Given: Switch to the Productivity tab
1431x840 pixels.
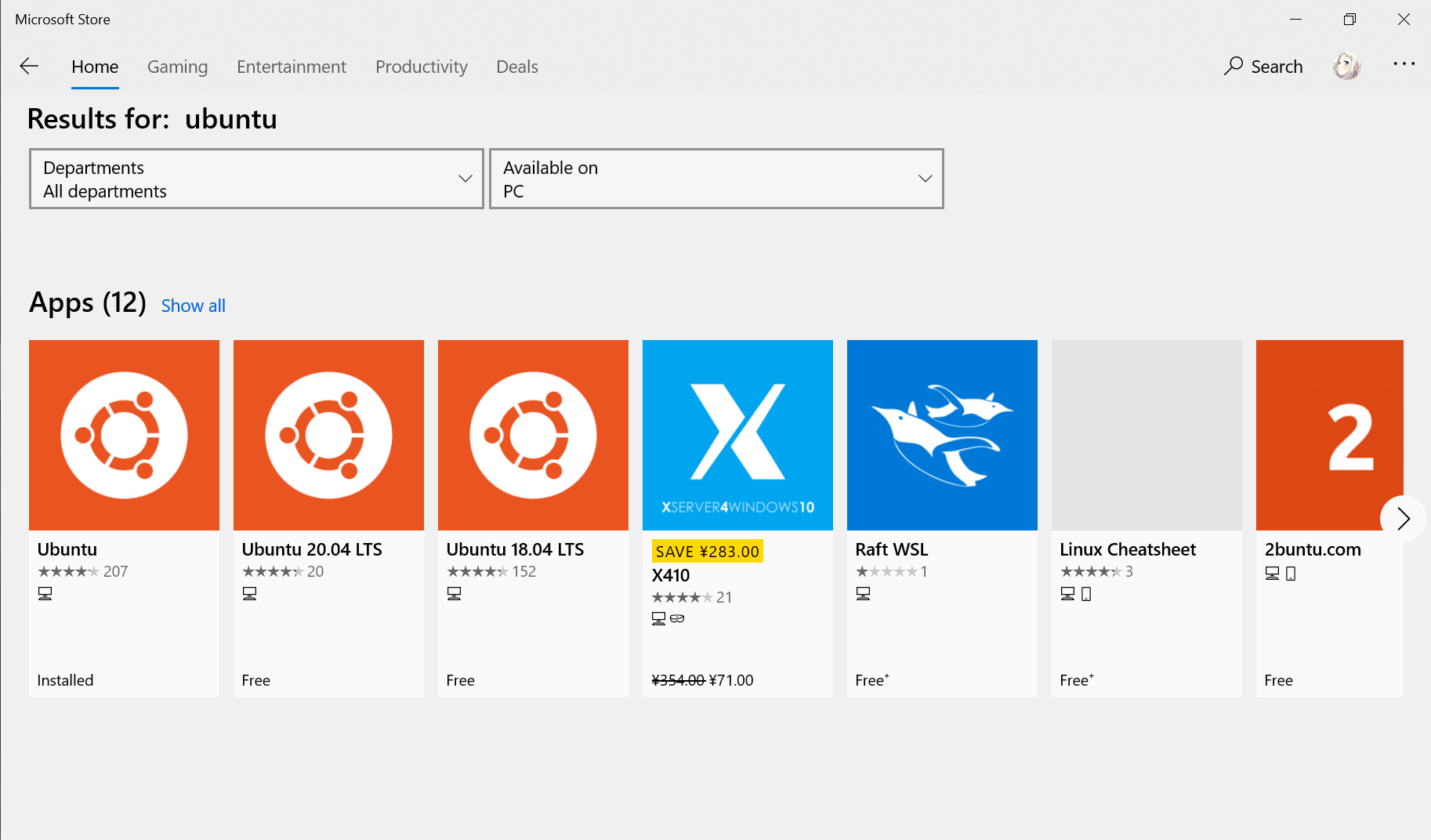Looking at the screenshot, I should click(x=422, y=67).
